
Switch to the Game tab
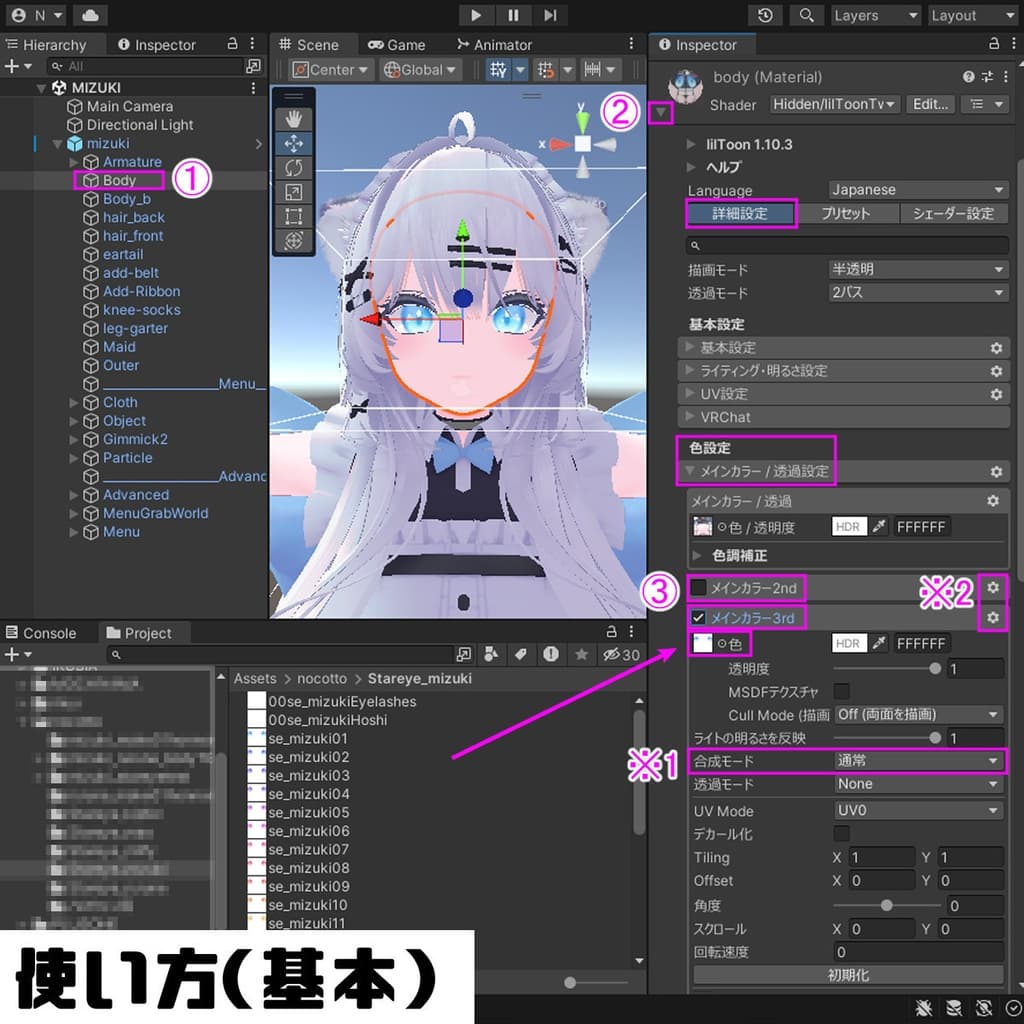[399, 44]
